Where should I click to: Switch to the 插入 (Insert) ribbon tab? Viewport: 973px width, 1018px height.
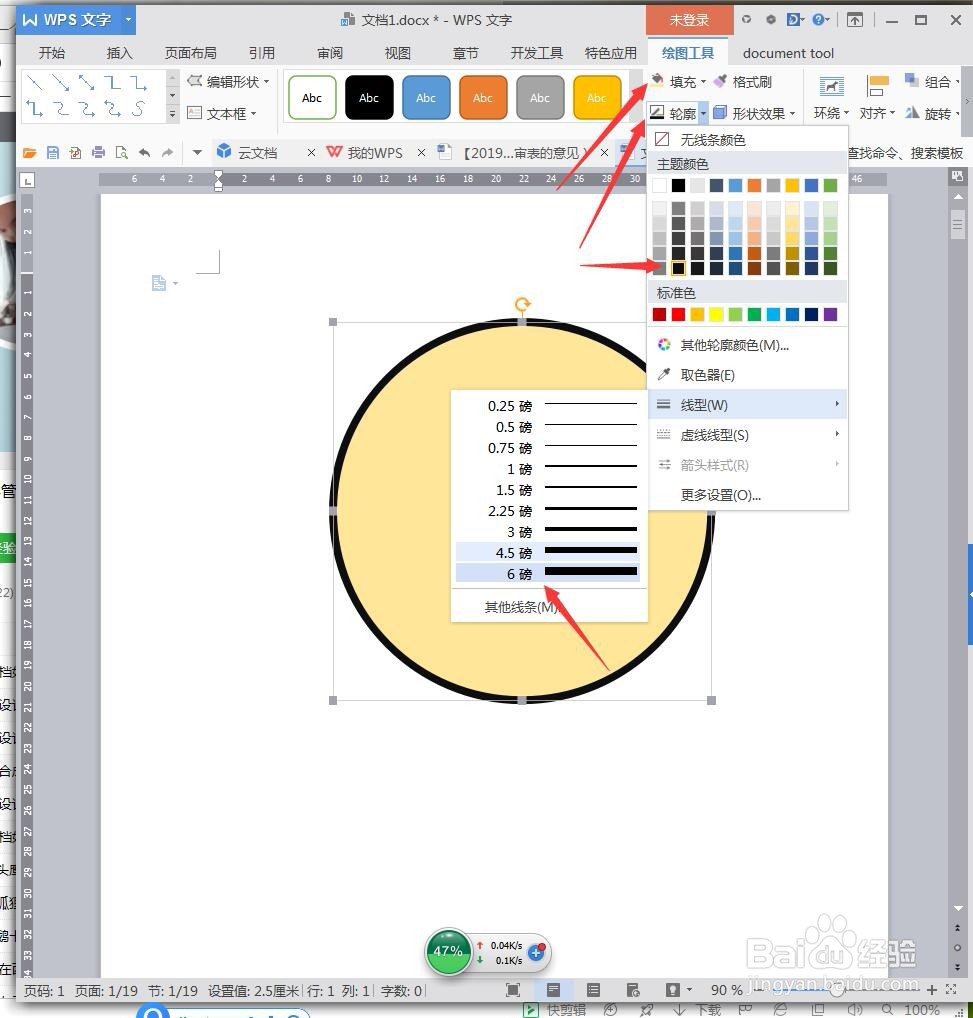[x=119, y=53]
